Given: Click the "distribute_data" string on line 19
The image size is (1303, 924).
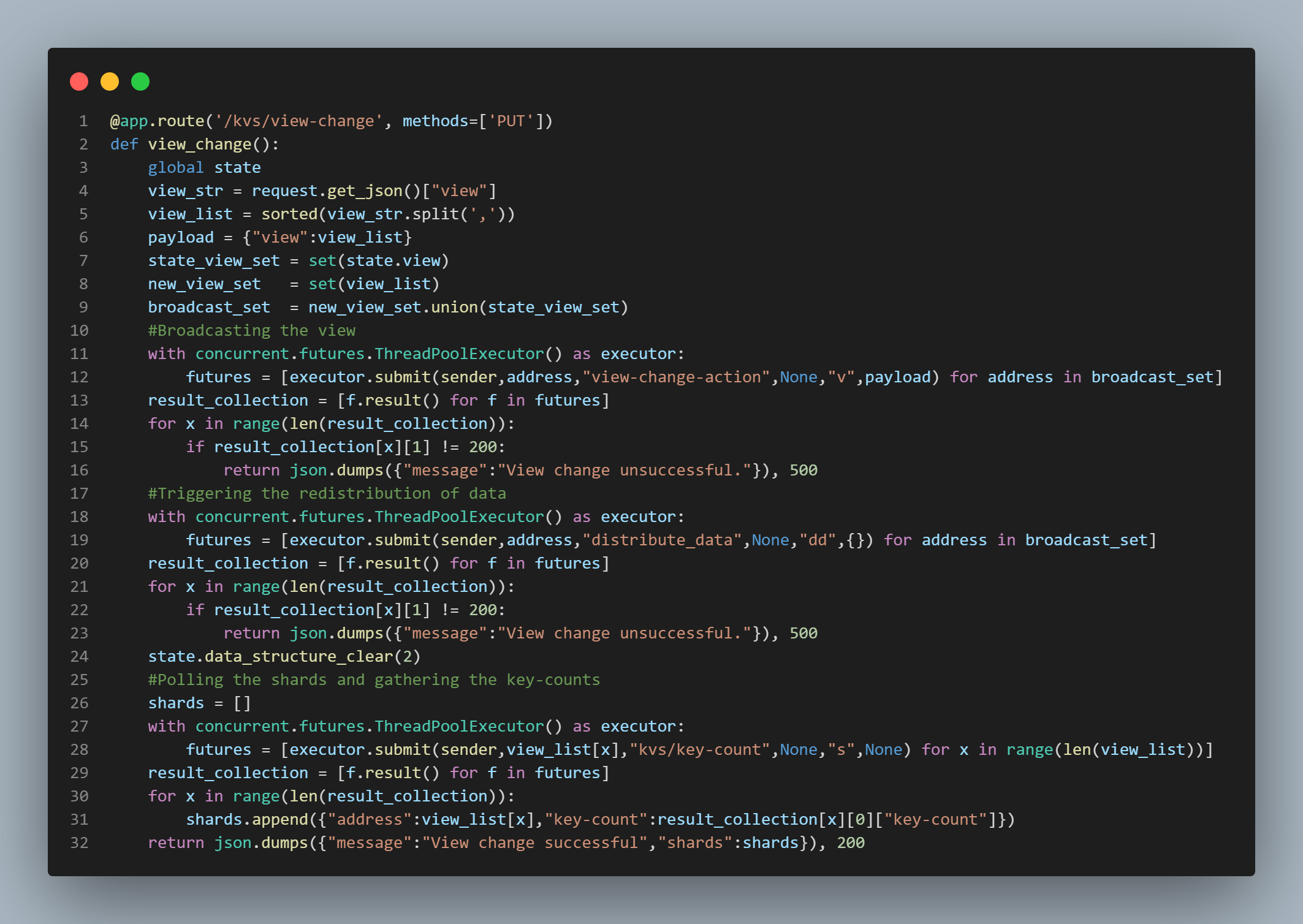Looking at the screenshot, I should coord(662,540).
